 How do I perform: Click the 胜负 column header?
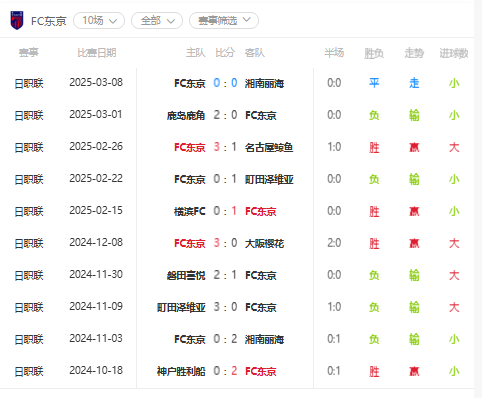coord(374,53)
